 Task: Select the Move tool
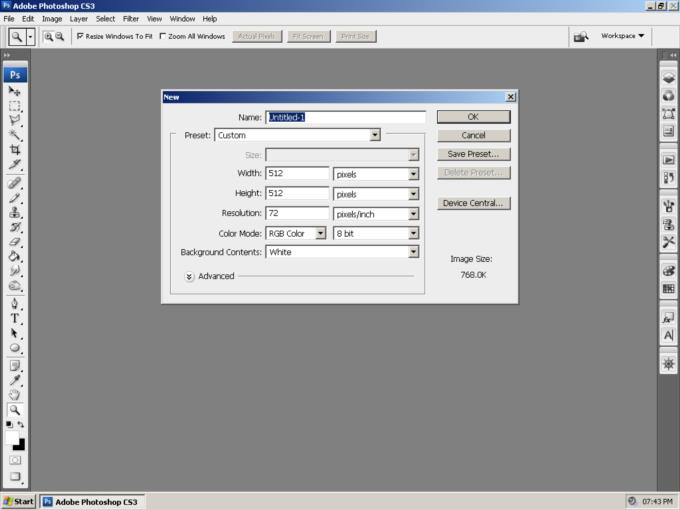[x=14, y=91]
